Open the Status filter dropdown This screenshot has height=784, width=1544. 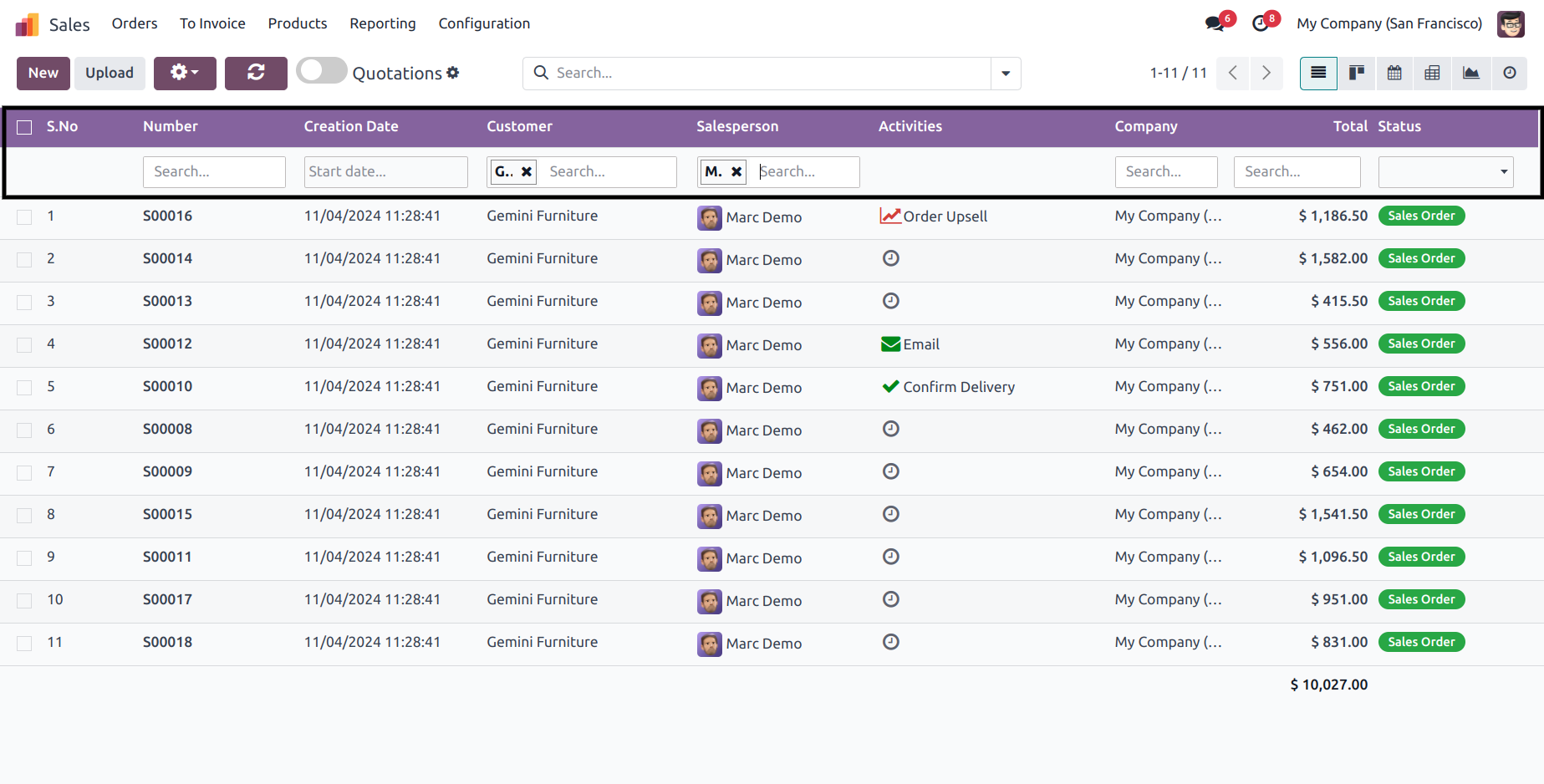point(1445,172)
